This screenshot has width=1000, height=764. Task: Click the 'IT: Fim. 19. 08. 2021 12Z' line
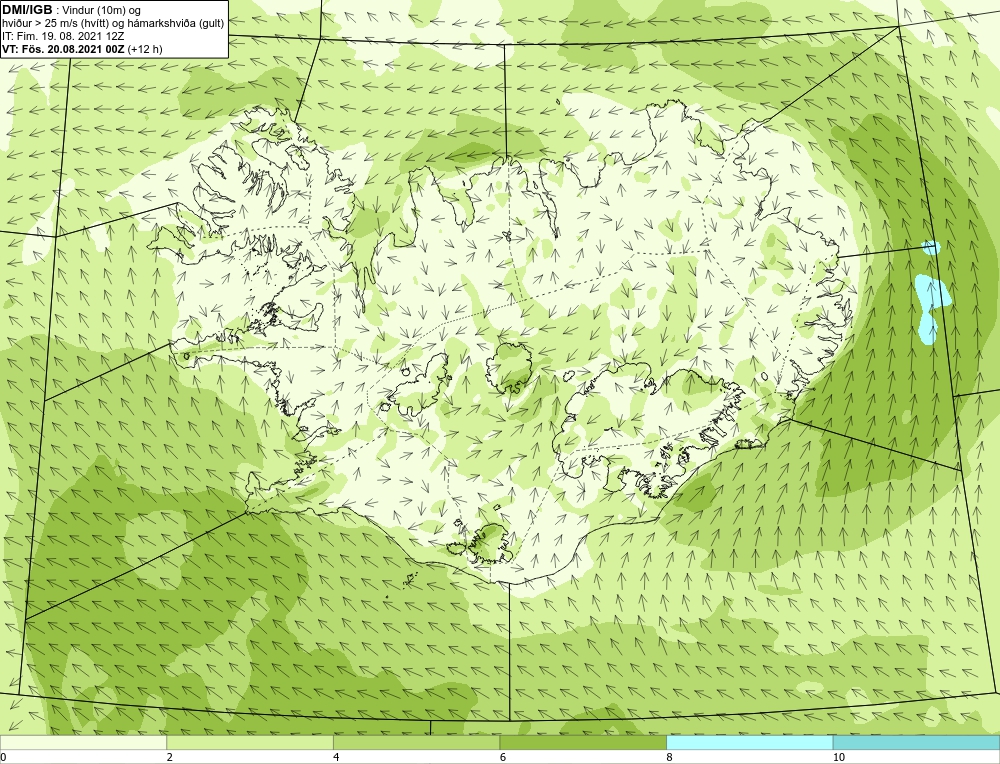(x=63, y=36)
